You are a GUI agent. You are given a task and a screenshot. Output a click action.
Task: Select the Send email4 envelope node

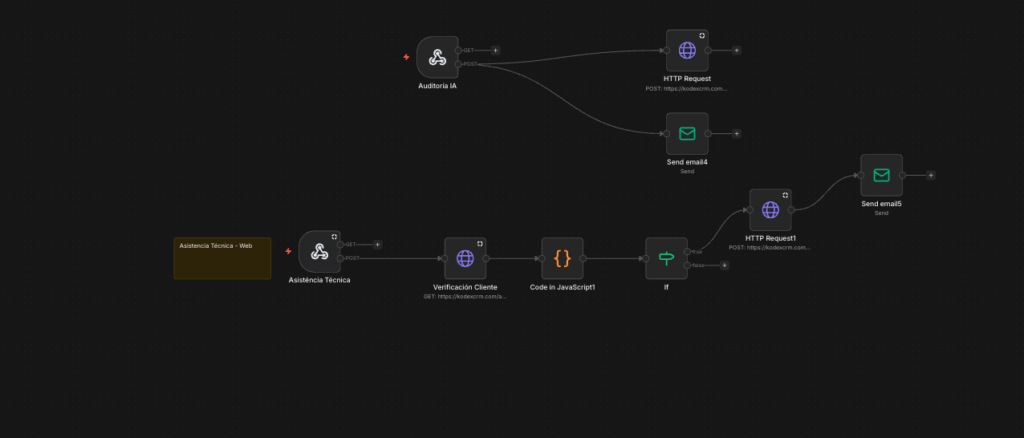point(687,133)
